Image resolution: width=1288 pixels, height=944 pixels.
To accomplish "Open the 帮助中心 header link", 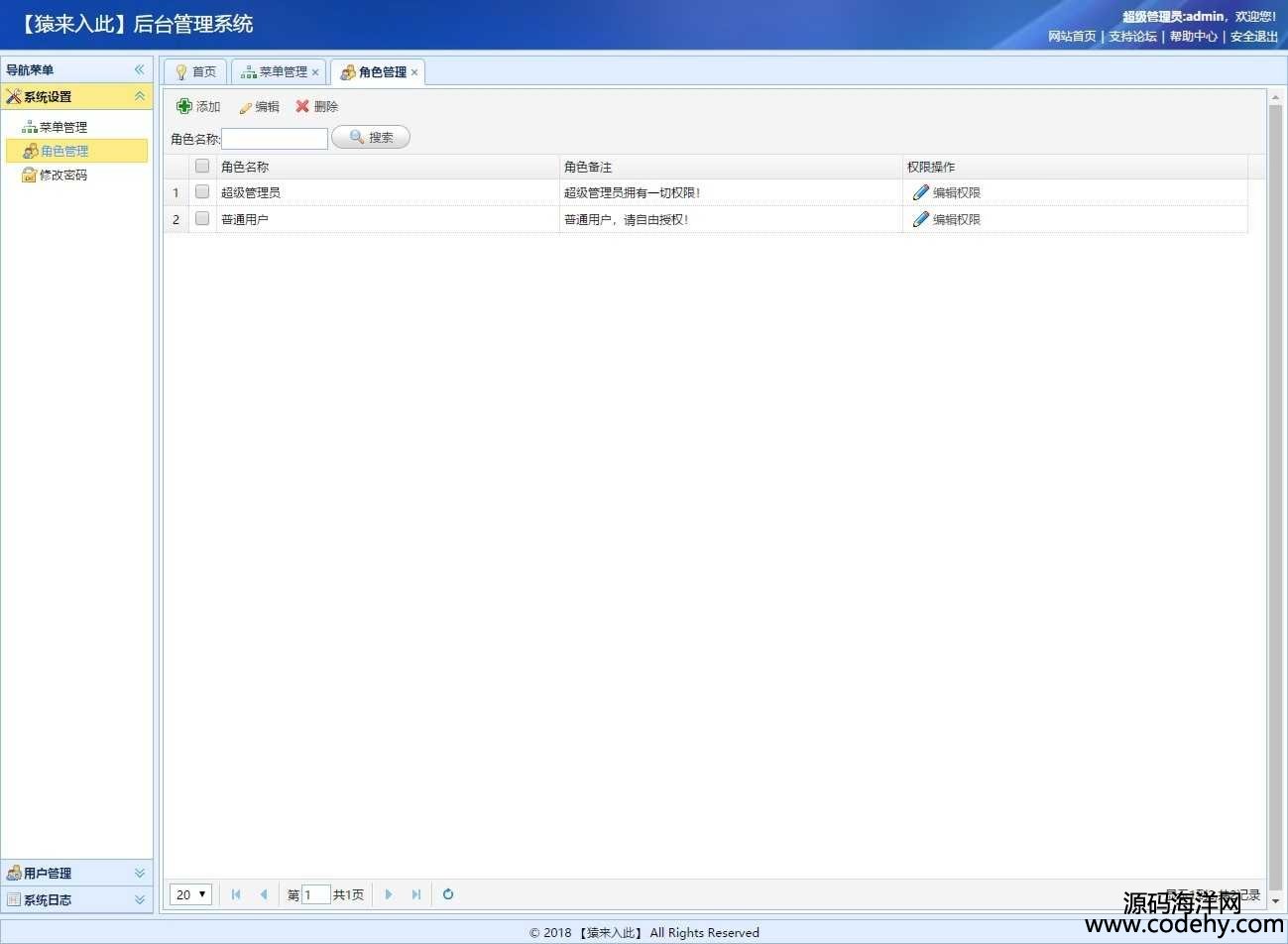I will coord(1194,37).
